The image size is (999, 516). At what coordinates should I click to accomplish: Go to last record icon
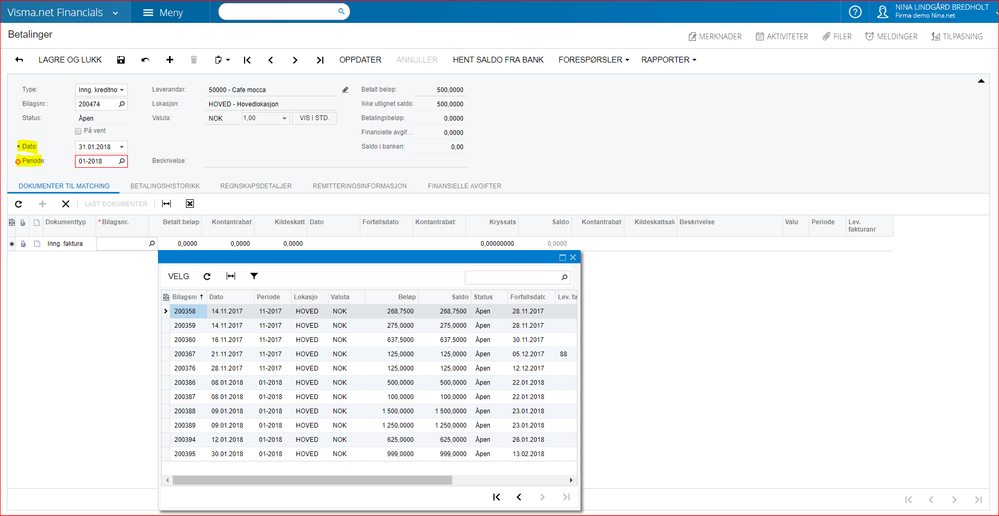point(320,60)
